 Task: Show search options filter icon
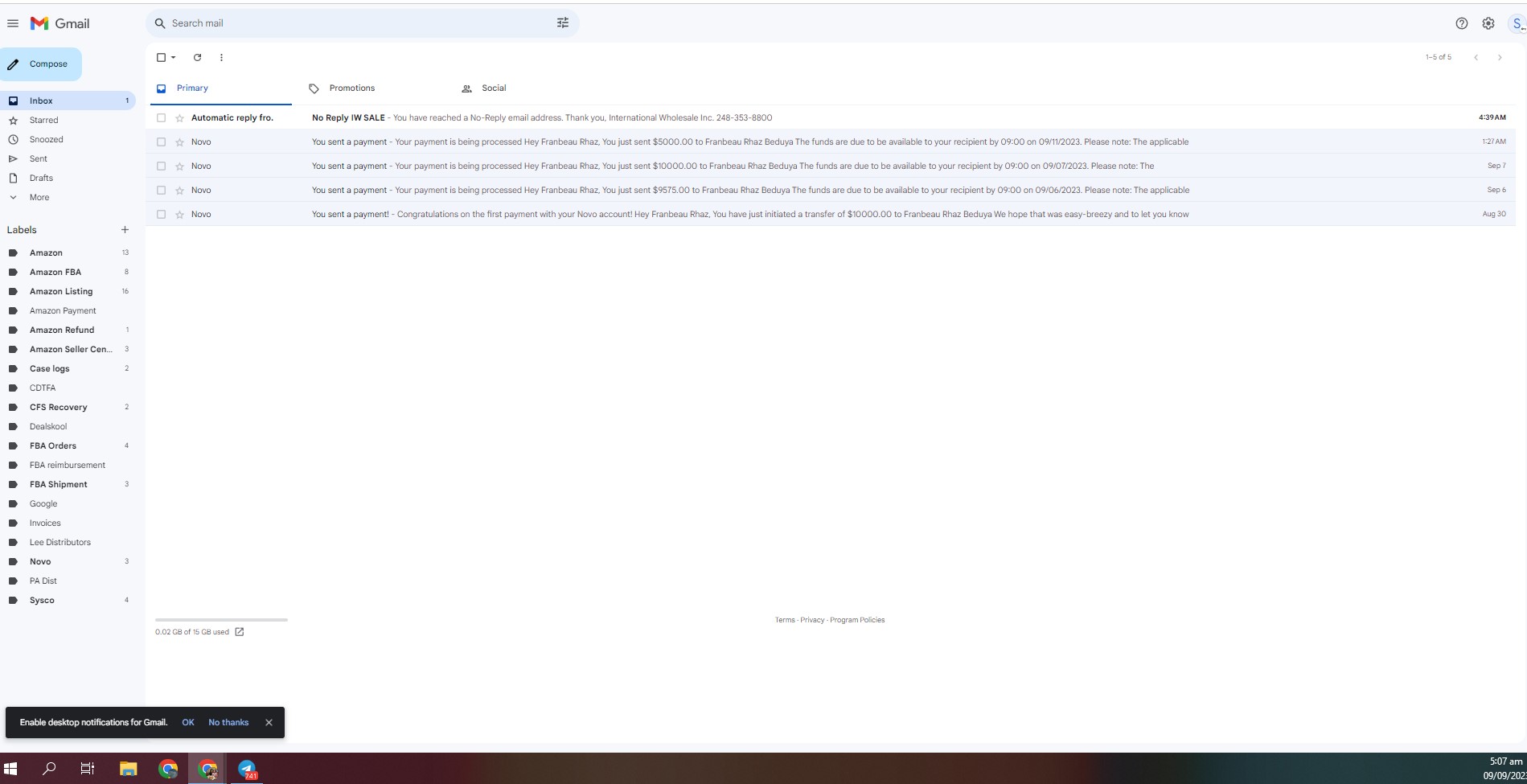(563, 23)
